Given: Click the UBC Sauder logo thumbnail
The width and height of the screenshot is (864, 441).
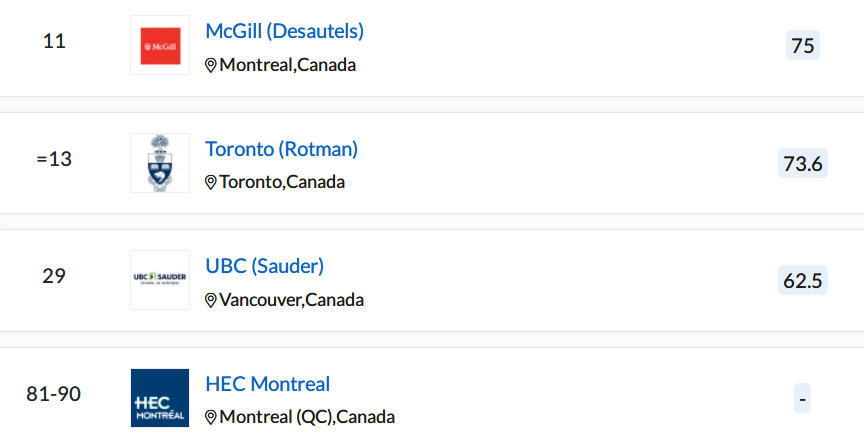Looking at the screenshot, I should (160, 280).
